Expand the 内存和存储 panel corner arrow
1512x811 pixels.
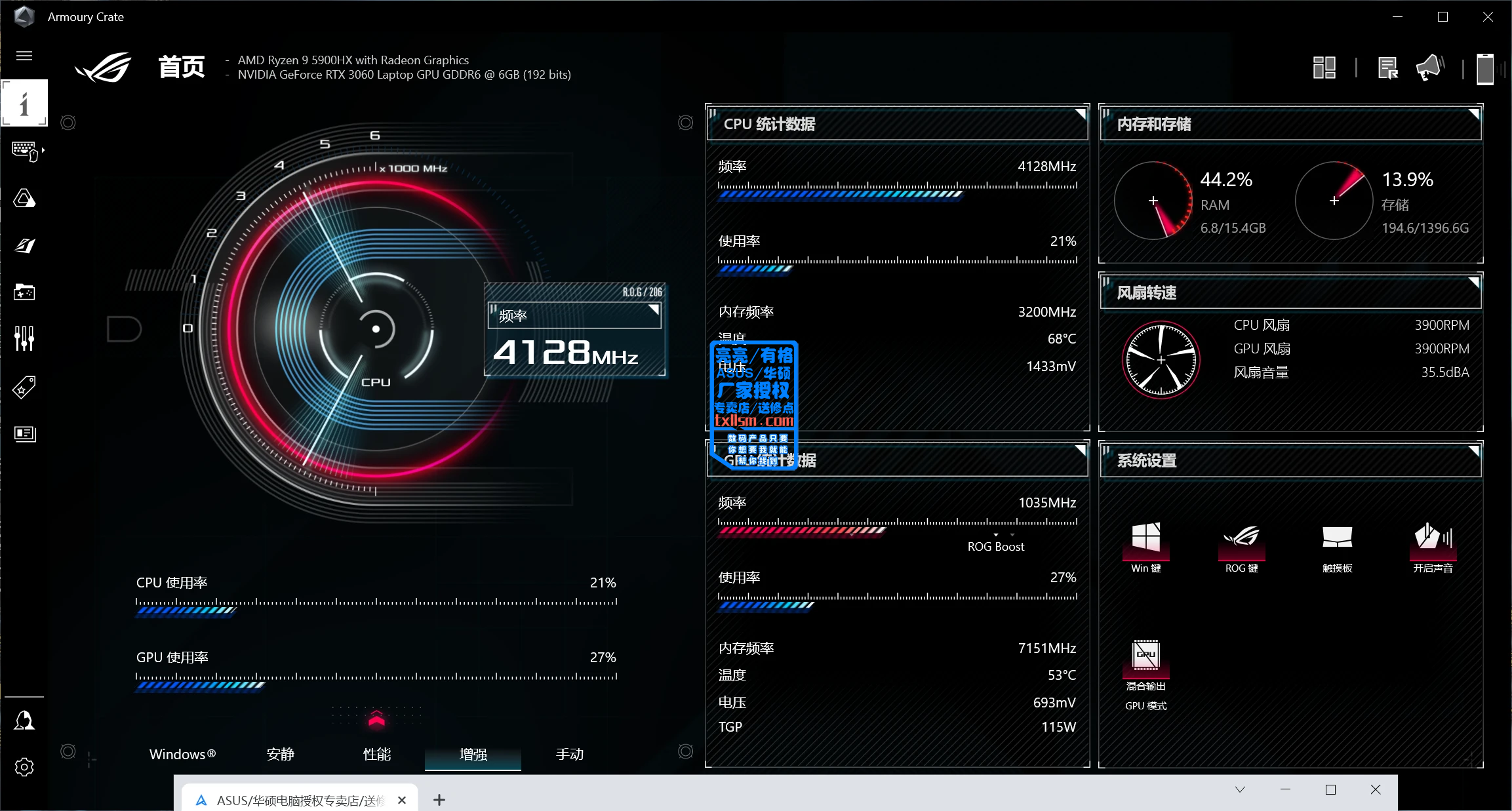click(x=1473, y=114)
